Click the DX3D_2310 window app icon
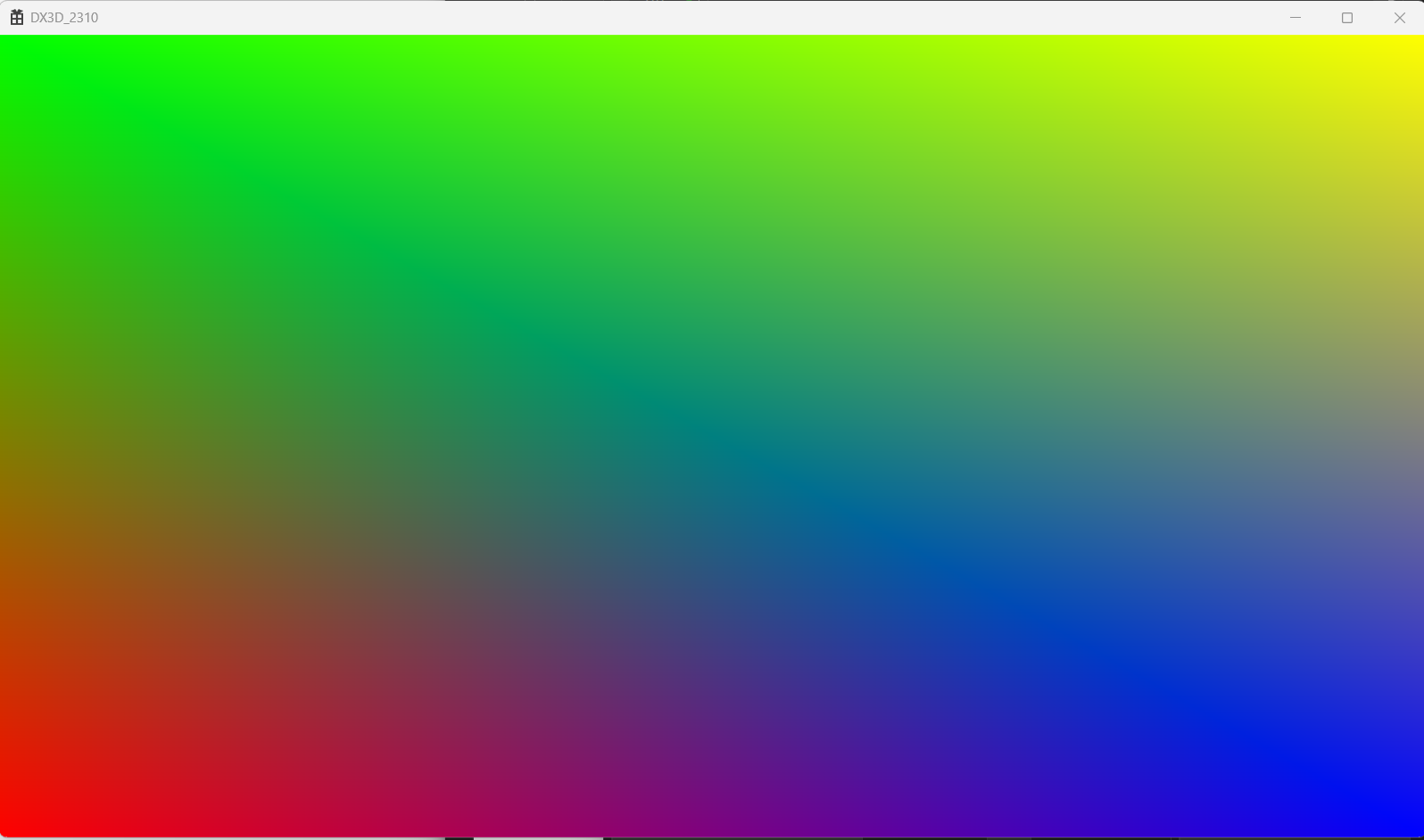1424x840 pixels. [x=17, y=18]
